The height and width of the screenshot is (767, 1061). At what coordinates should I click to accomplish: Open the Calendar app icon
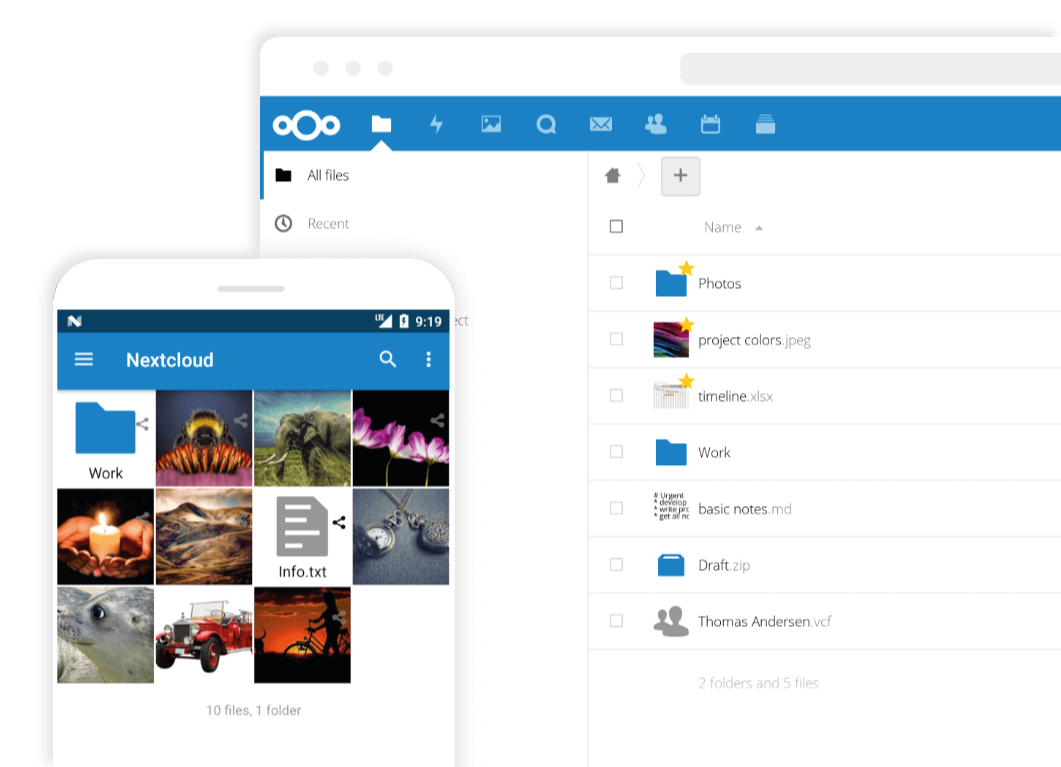(710, 124)
